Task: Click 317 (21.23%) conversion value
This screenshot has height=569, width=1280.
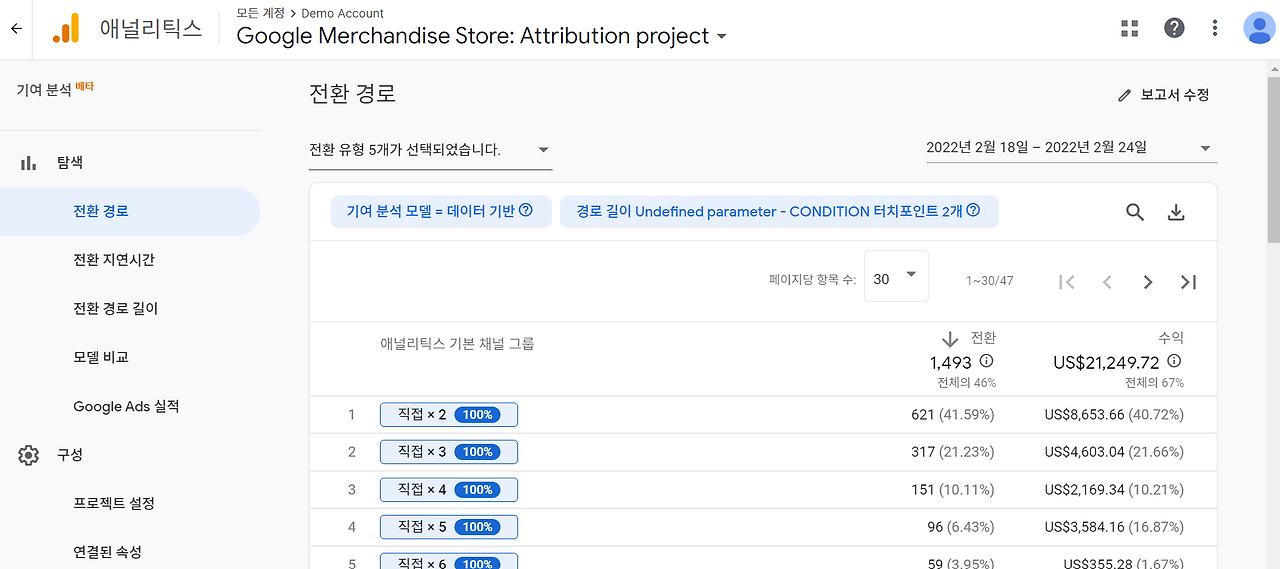Action: pyautogui.click(x=953, y=452)
